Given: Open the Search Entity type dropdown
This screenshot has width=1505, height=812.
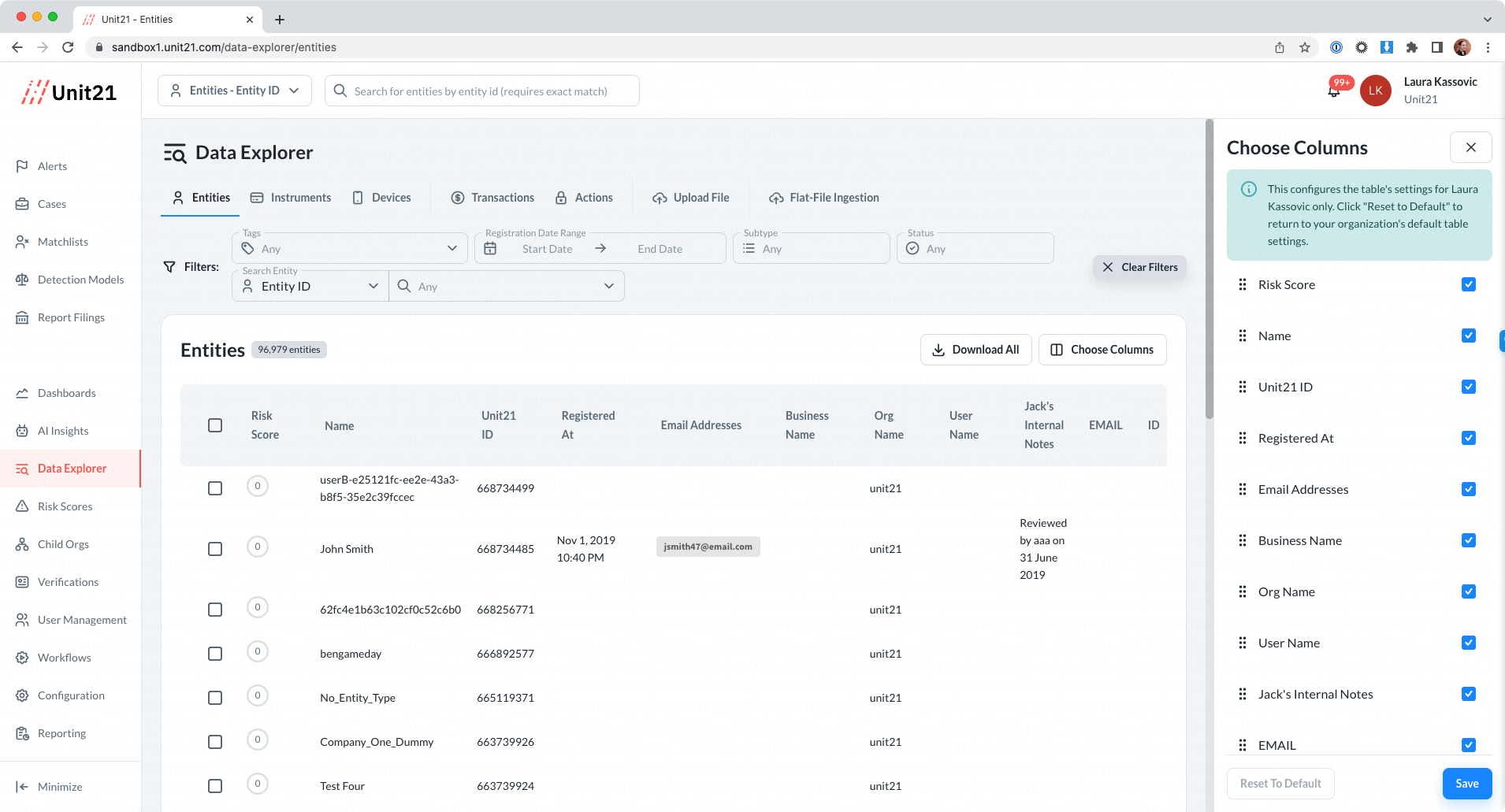Looking at the screenshot, I should (x=310, y=287).
